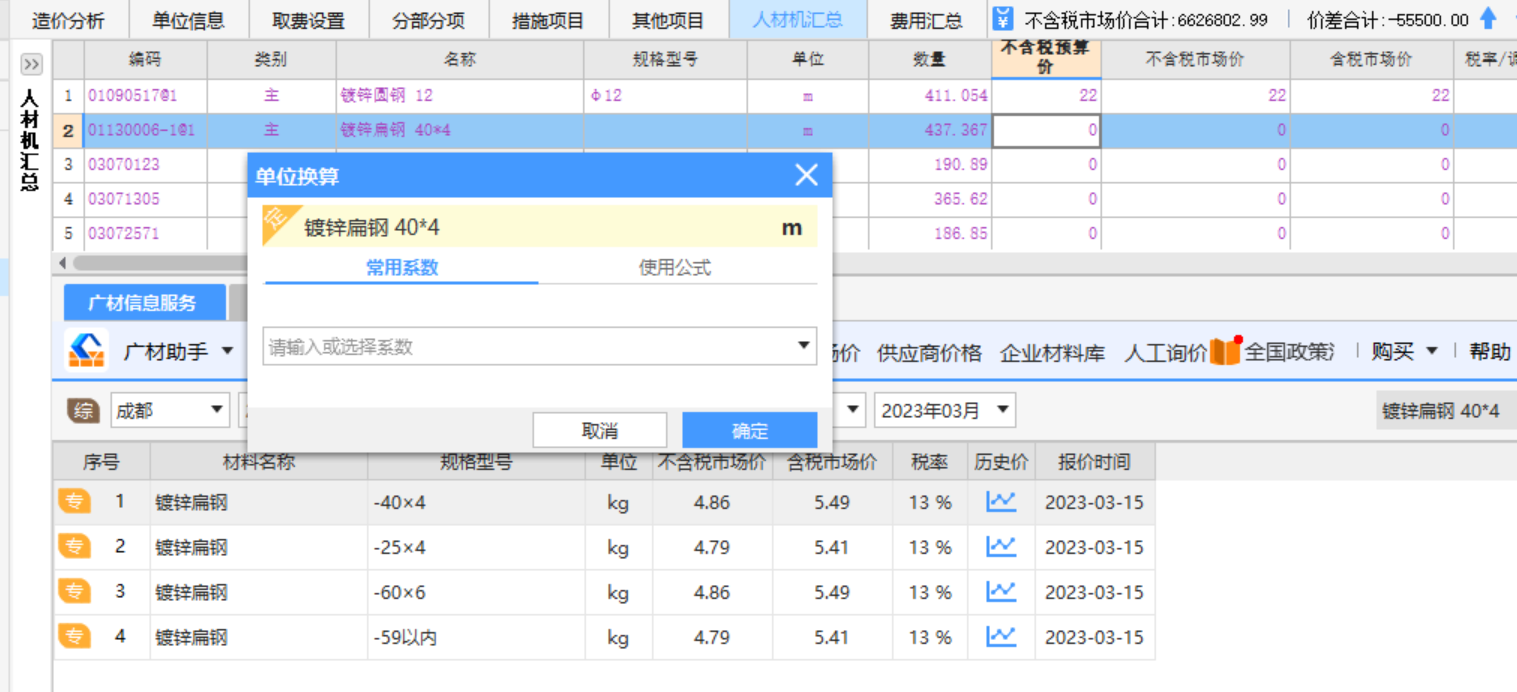Screen dimensions: 1517x692
Task: Click the 专 badge in material row 1
Action: click(x=74, y=502)
